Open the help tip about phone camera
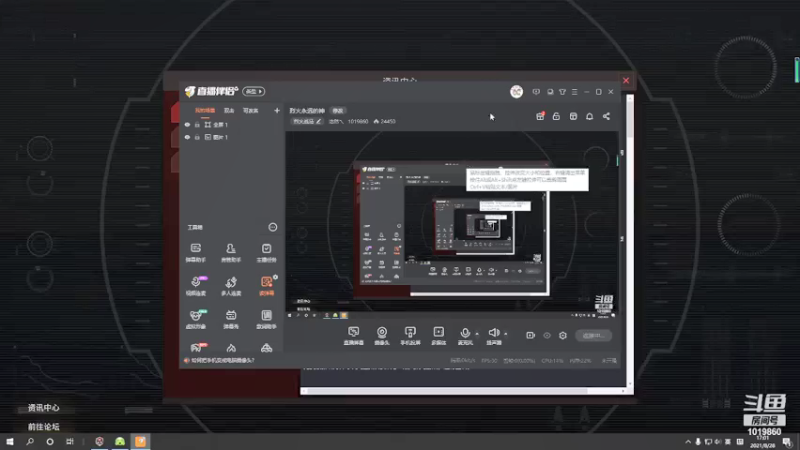 (x=219, y=360)
